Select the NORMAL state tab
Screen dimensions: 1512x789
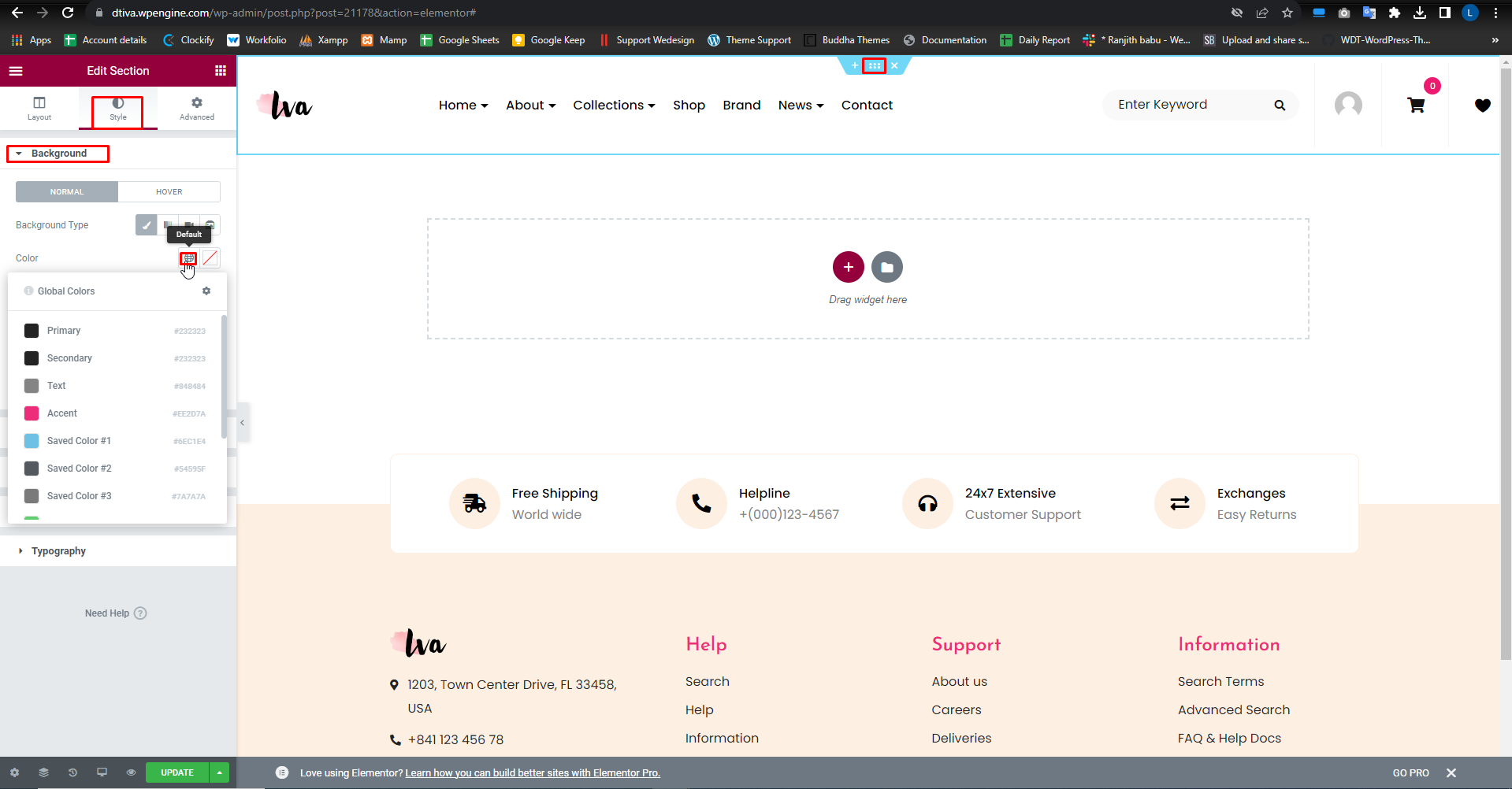(x=67, y=192)
